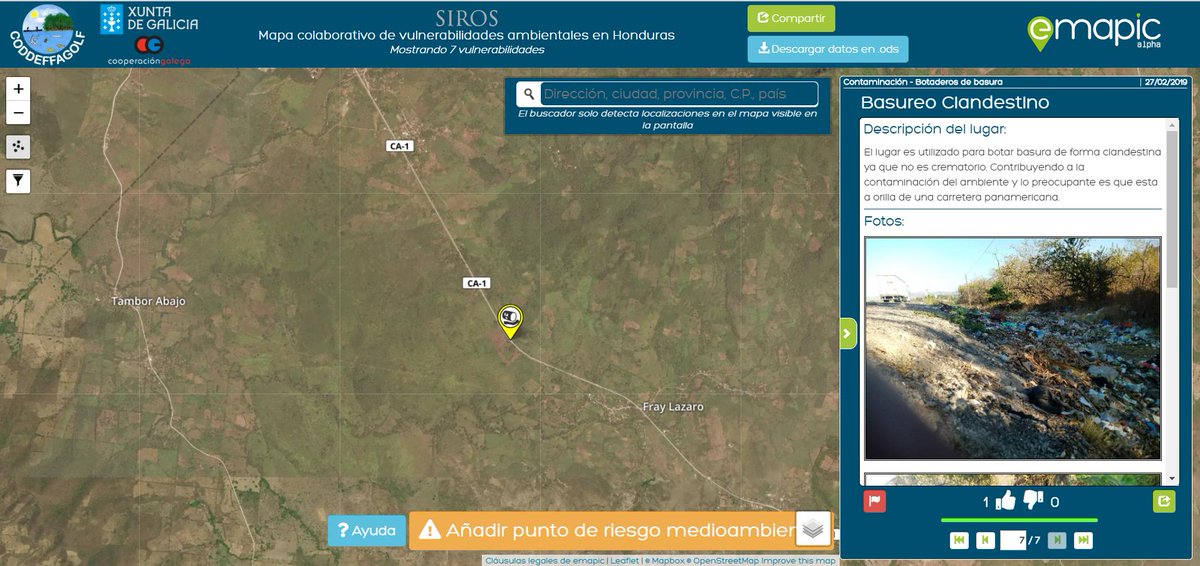
Task: Open Ayuda help button
Action: 367,531
